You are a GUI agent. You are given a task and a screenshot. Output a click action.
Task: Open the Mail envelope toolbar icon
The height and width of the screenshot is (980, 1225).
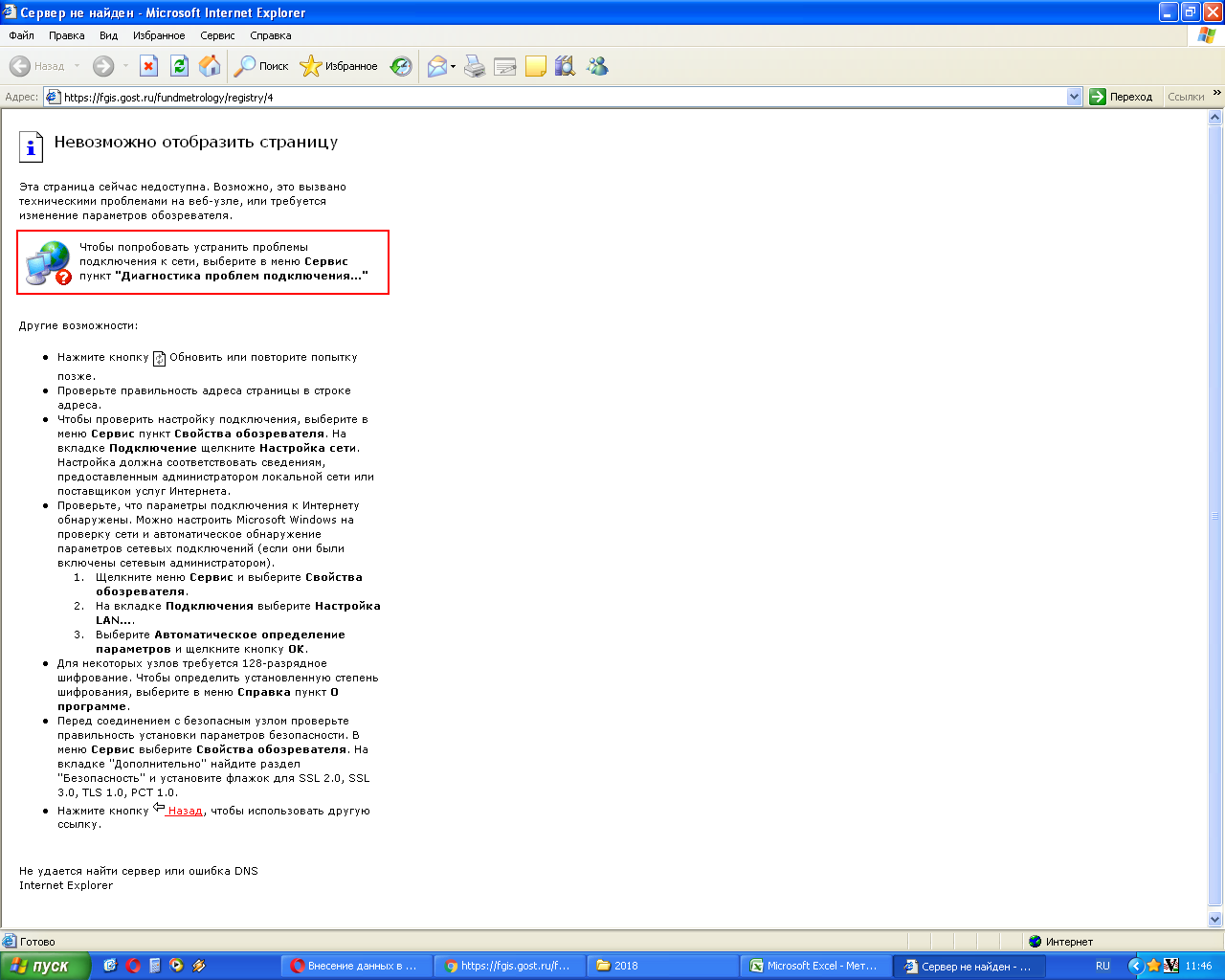(x=437, y=66)
